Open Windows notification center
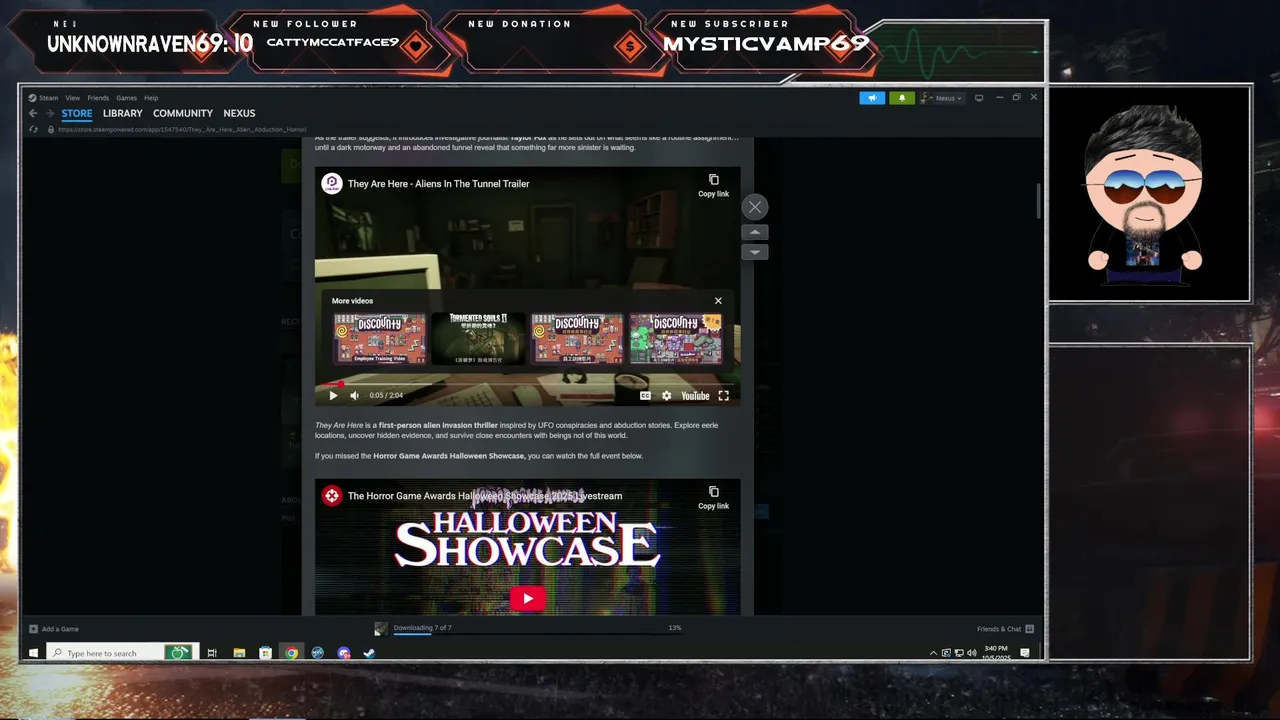This screenshot has height=720, width=1280. coord(1025,653)
